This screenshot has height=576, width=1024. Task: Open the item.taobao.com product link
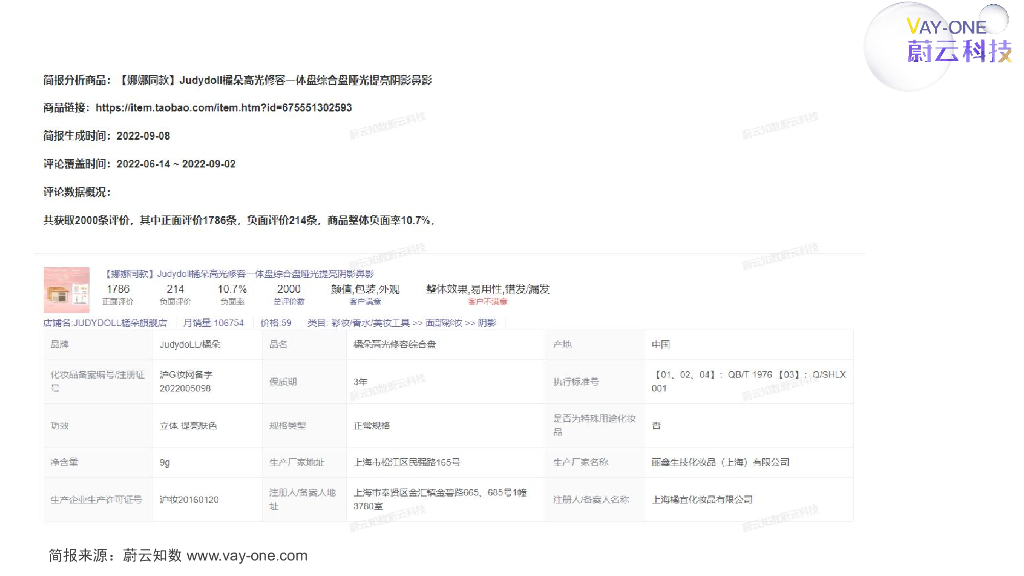tap(223, 108)
